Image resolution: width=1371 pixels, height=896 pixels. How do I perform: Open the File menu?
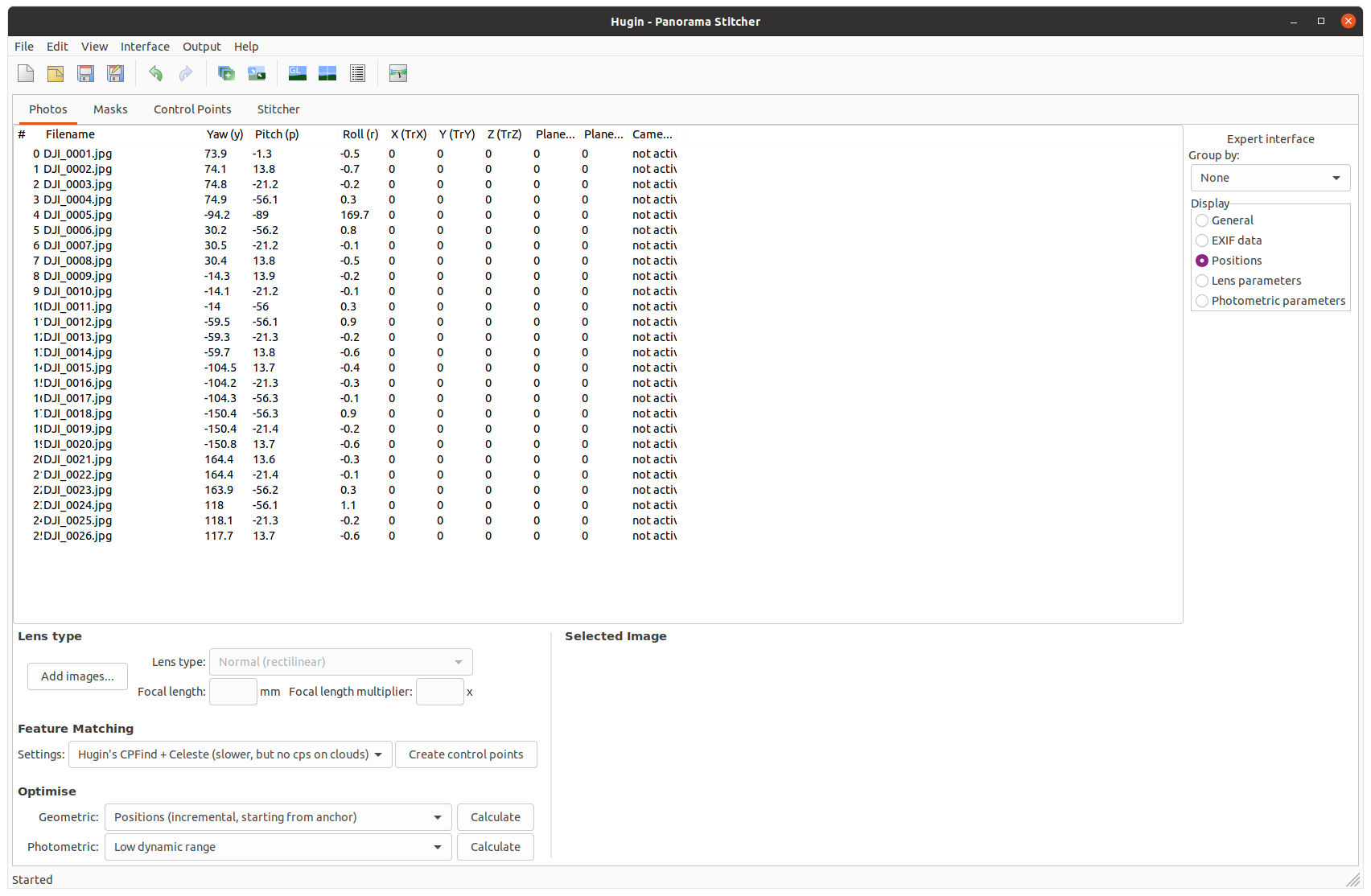(24, 47)
